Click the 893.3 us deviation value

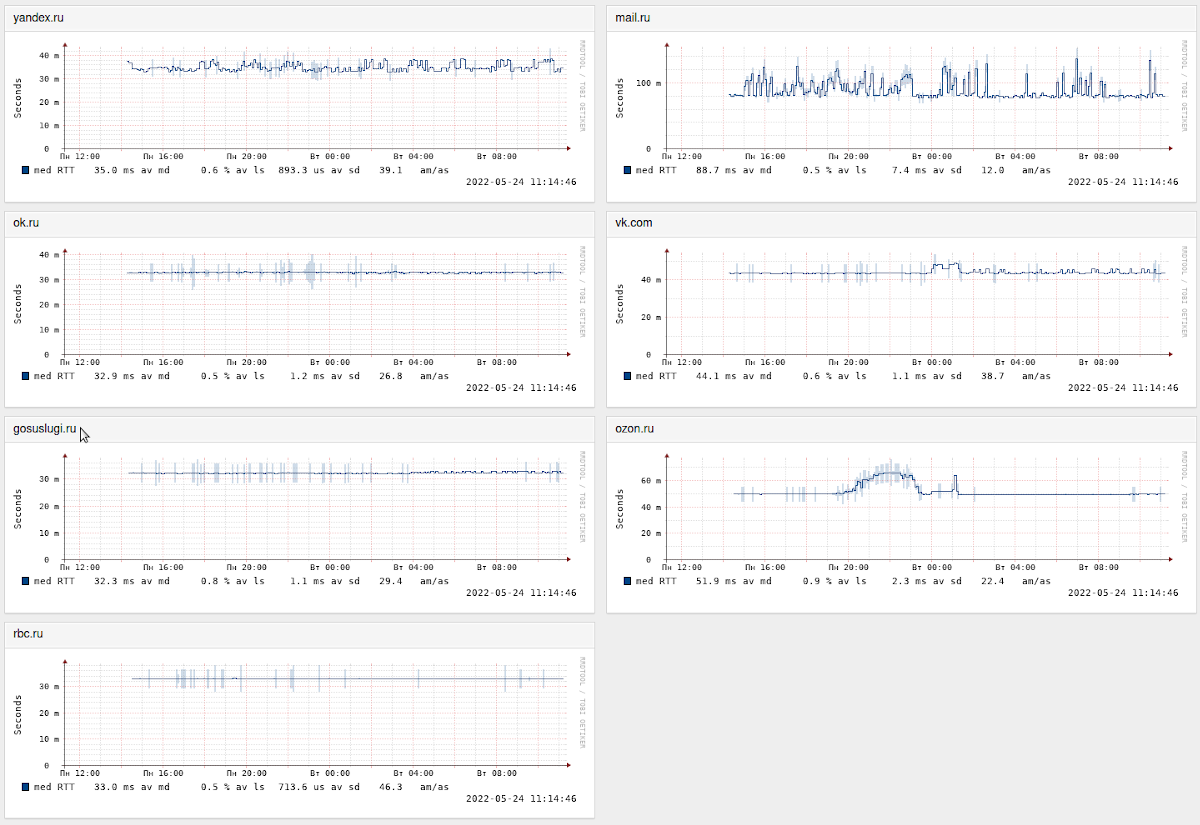[x=304, y=170]
